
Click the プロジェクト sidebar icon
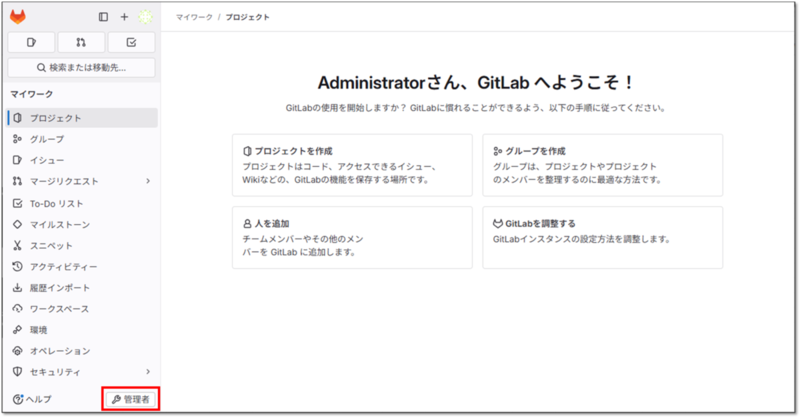(18, 118)
